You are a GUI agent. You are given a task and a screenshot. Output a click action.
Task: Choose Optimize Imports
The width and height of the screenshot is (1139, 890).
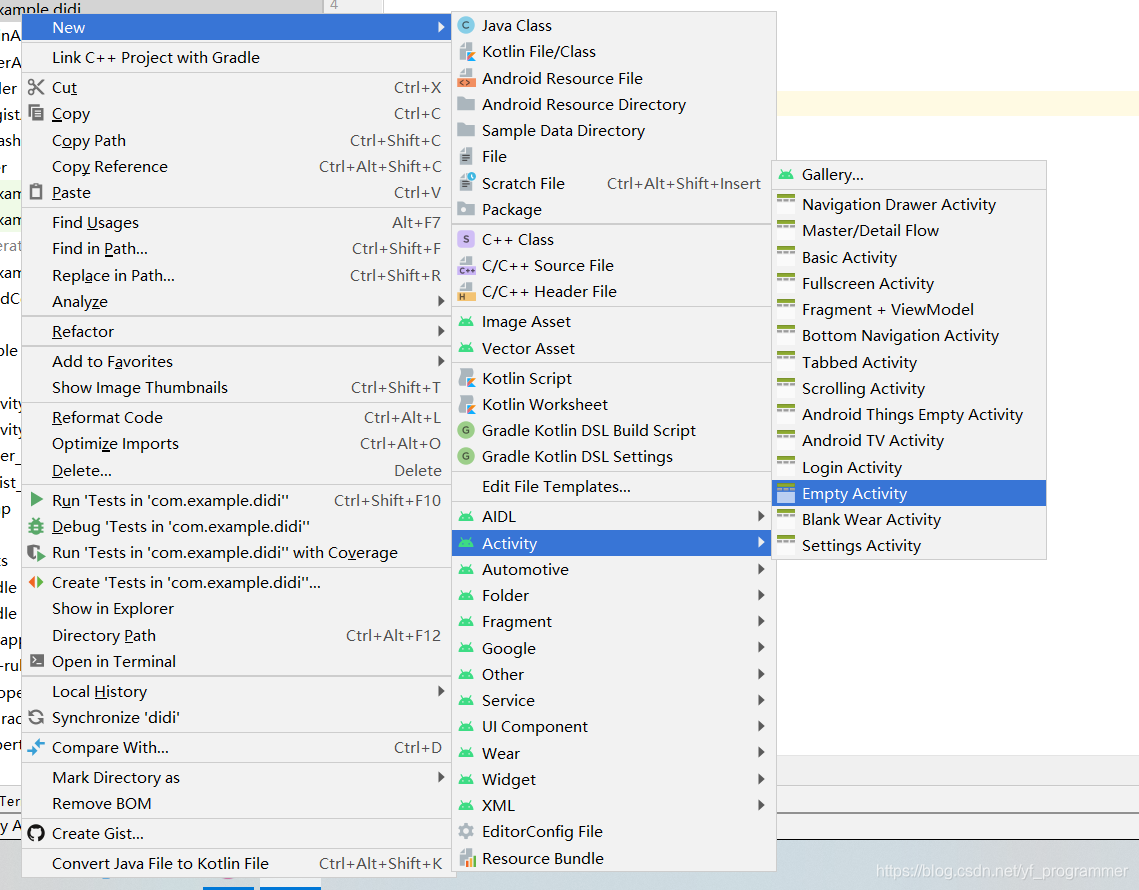point(236,443)
